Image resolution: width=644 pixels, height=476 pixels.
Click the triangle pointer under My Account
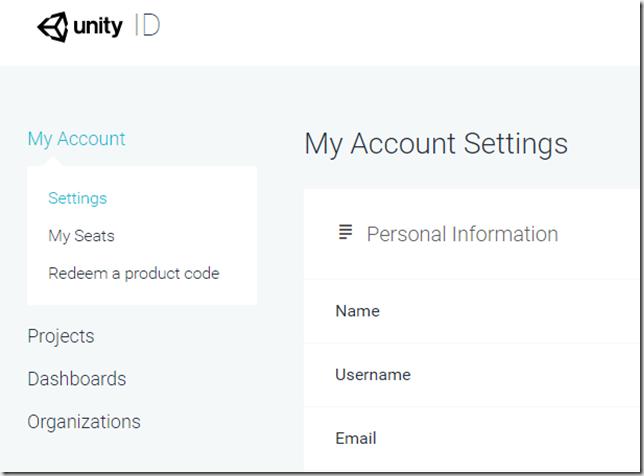(x=53, y=161)
